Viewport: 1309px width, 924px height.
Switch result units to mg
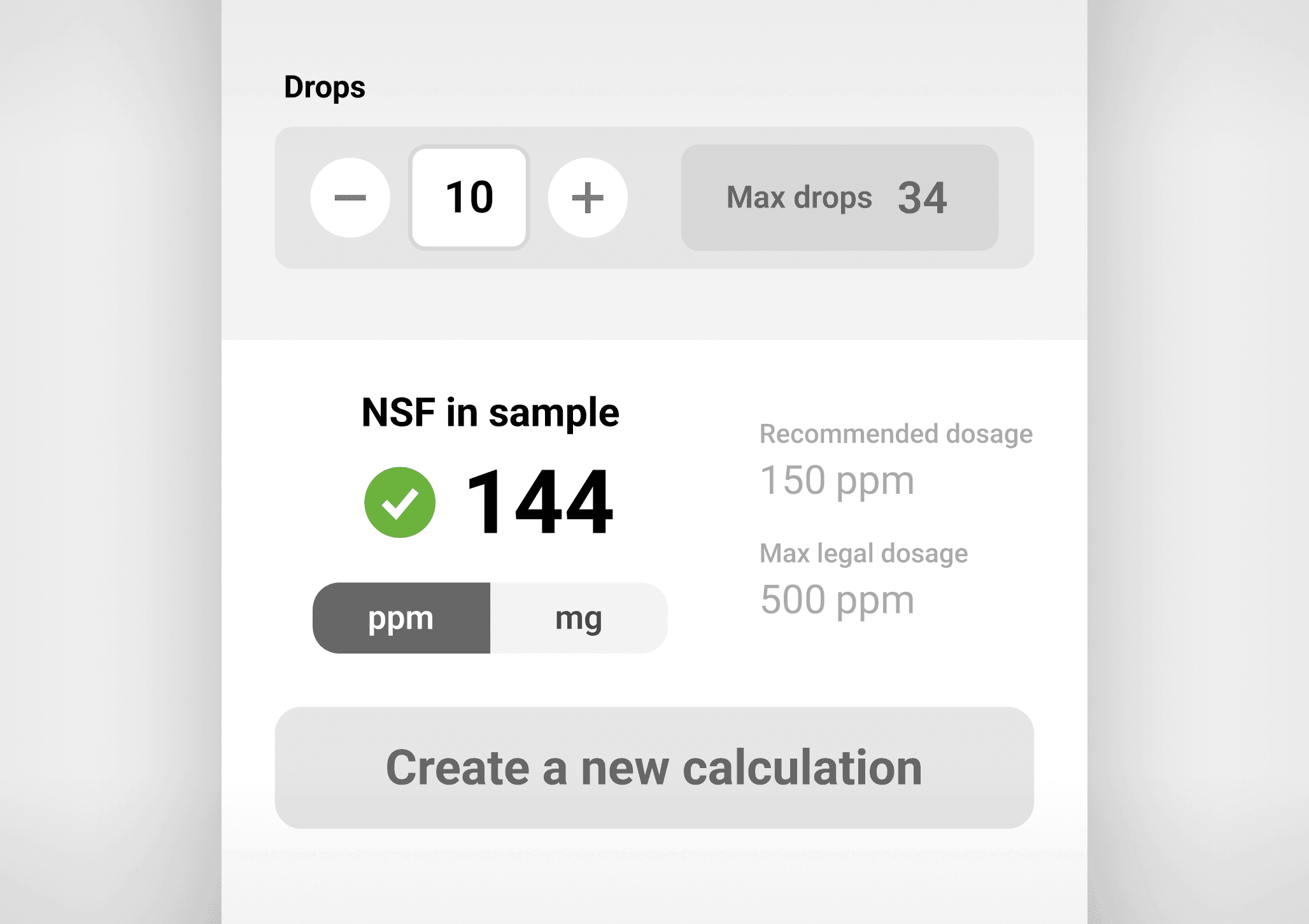[579, 618]
